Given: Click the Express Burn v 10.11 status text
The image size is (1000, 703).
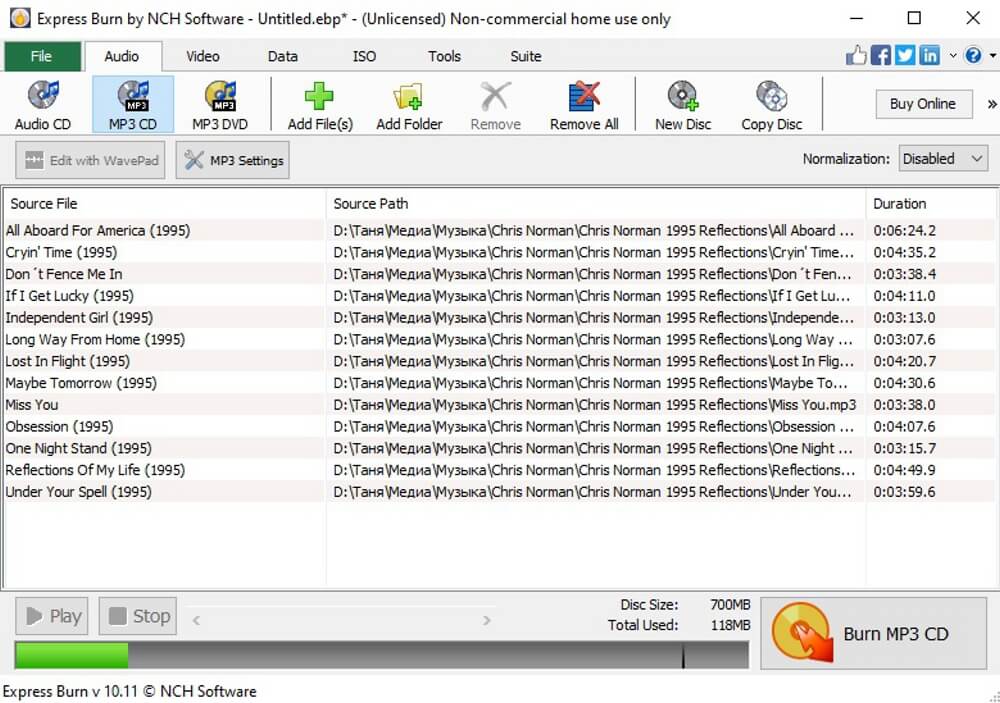Looking at the screenshot, I should [x=129, y=691].
